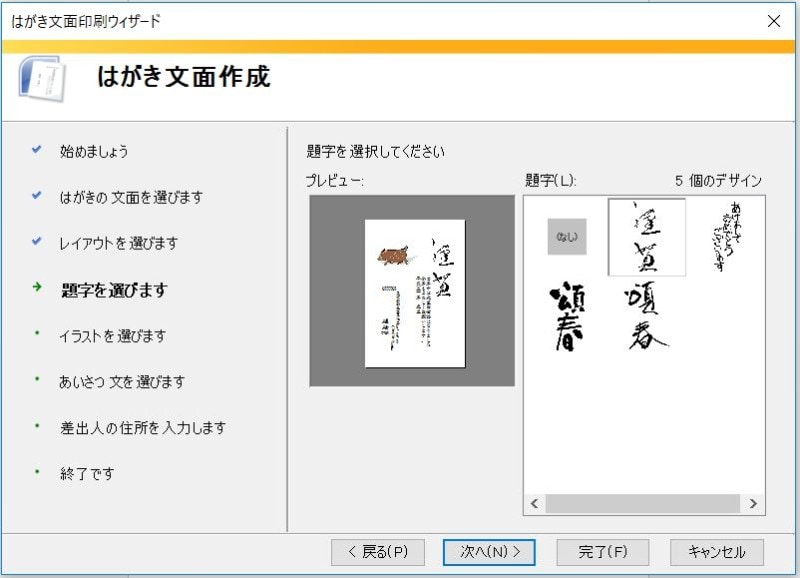Choose the あけましておめでとう handwritten title design
The width and height of the screenshot is (800, 578).
pyautogui.click(x=727, y=237)
